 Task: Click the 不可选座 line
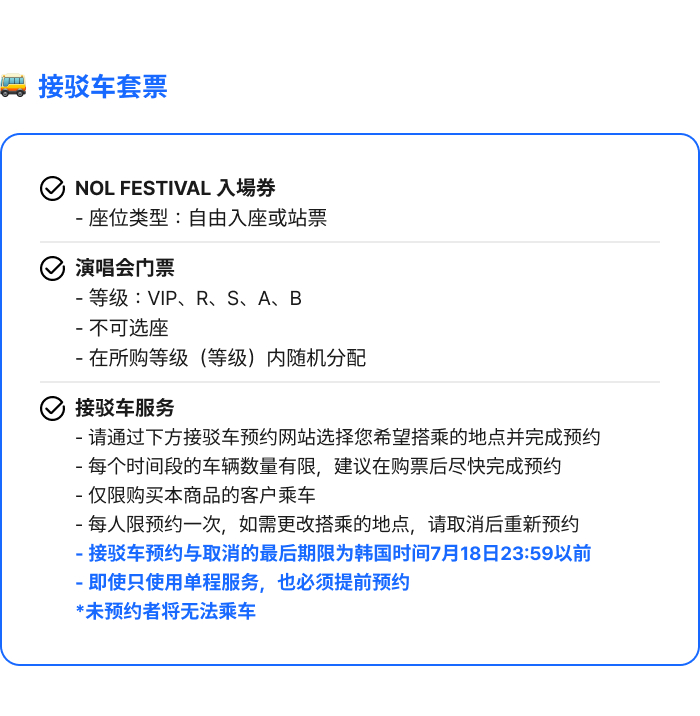122,328
